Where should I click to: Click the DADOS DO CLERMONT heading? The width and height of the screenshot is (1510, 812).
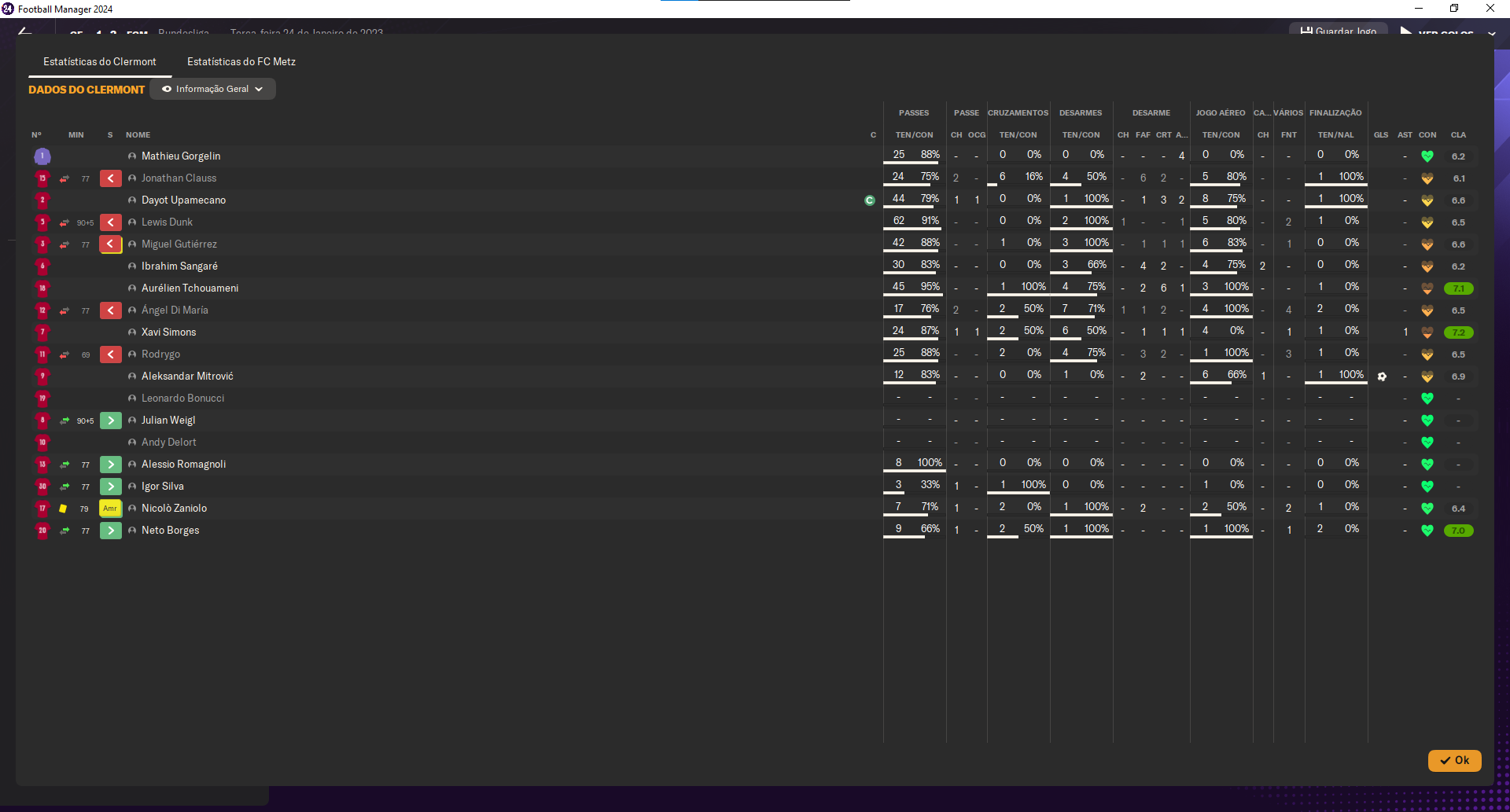tap(87, 90)
